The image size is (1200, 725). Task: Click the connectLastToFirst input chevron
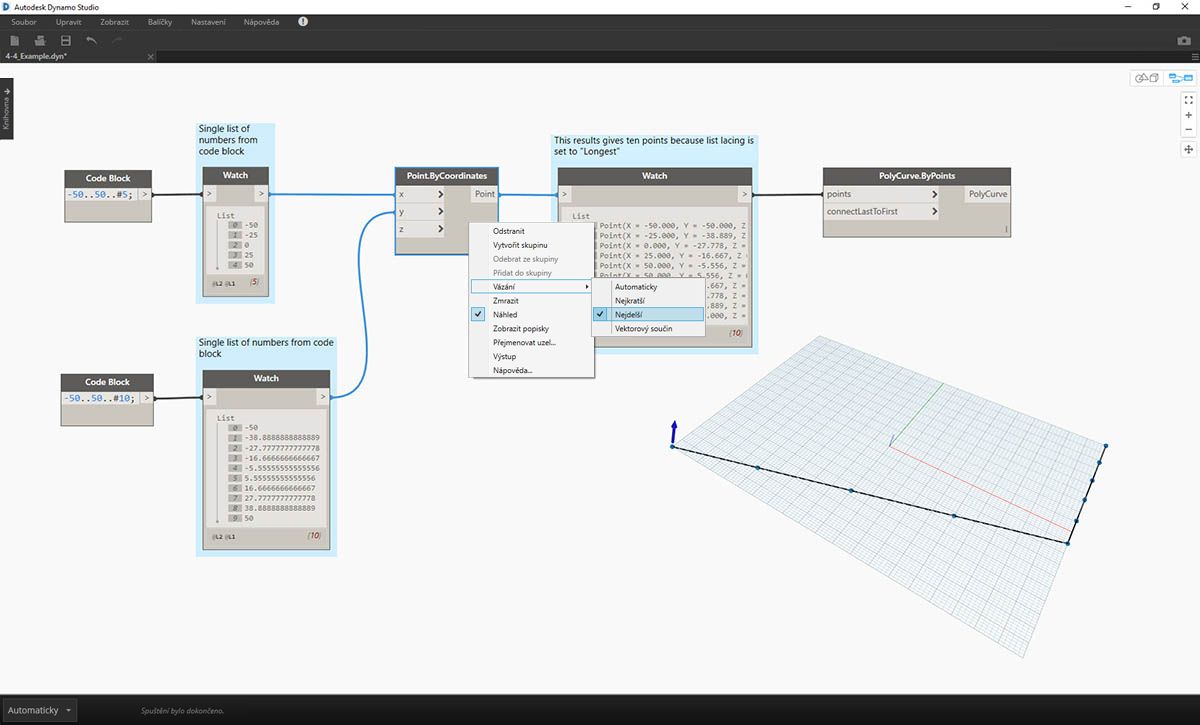coord(934,212)
